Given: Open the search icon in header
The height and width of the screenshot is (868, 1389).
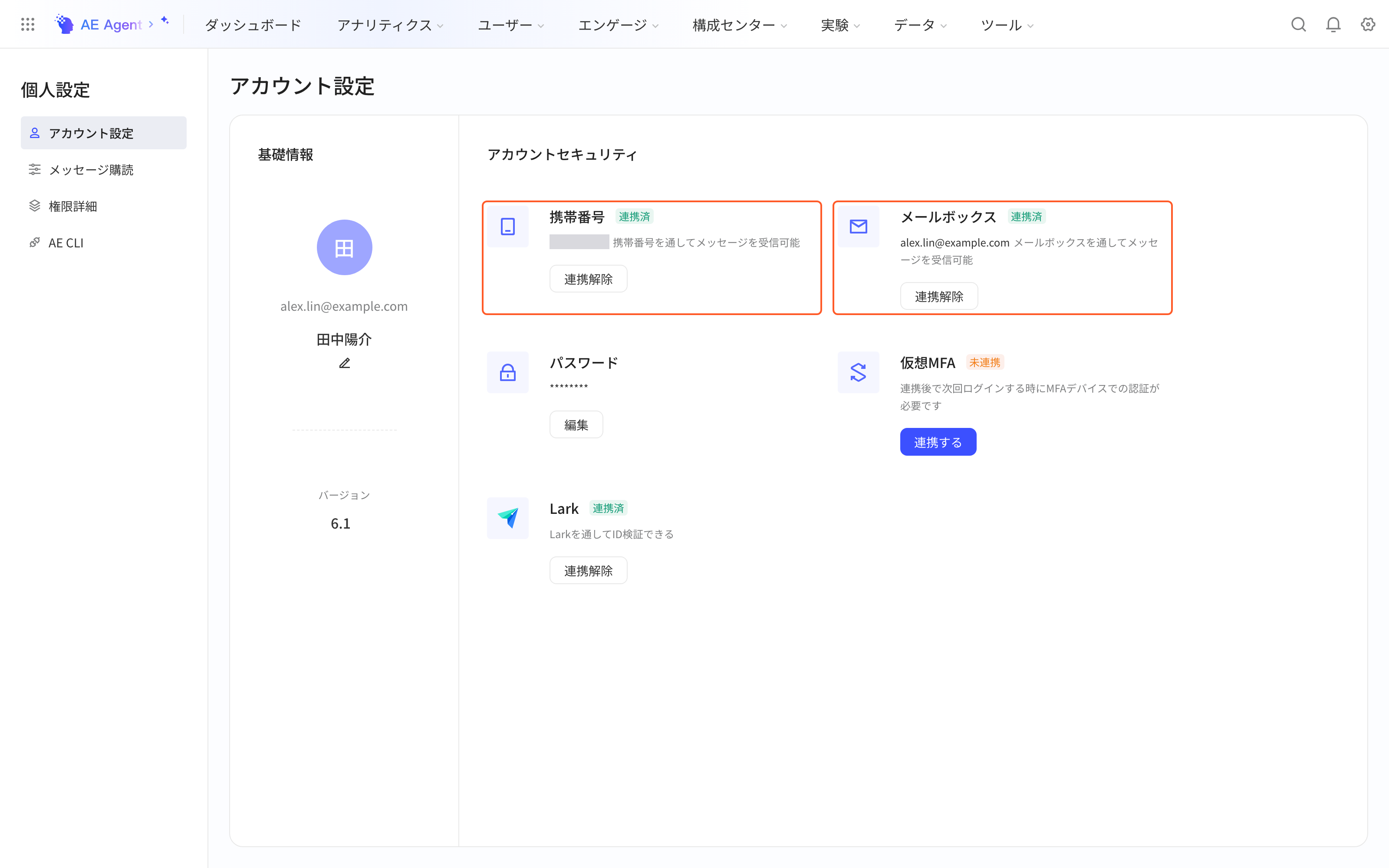Looking at the screenshot, I should pyautogui.click(x=1298, y=24).
